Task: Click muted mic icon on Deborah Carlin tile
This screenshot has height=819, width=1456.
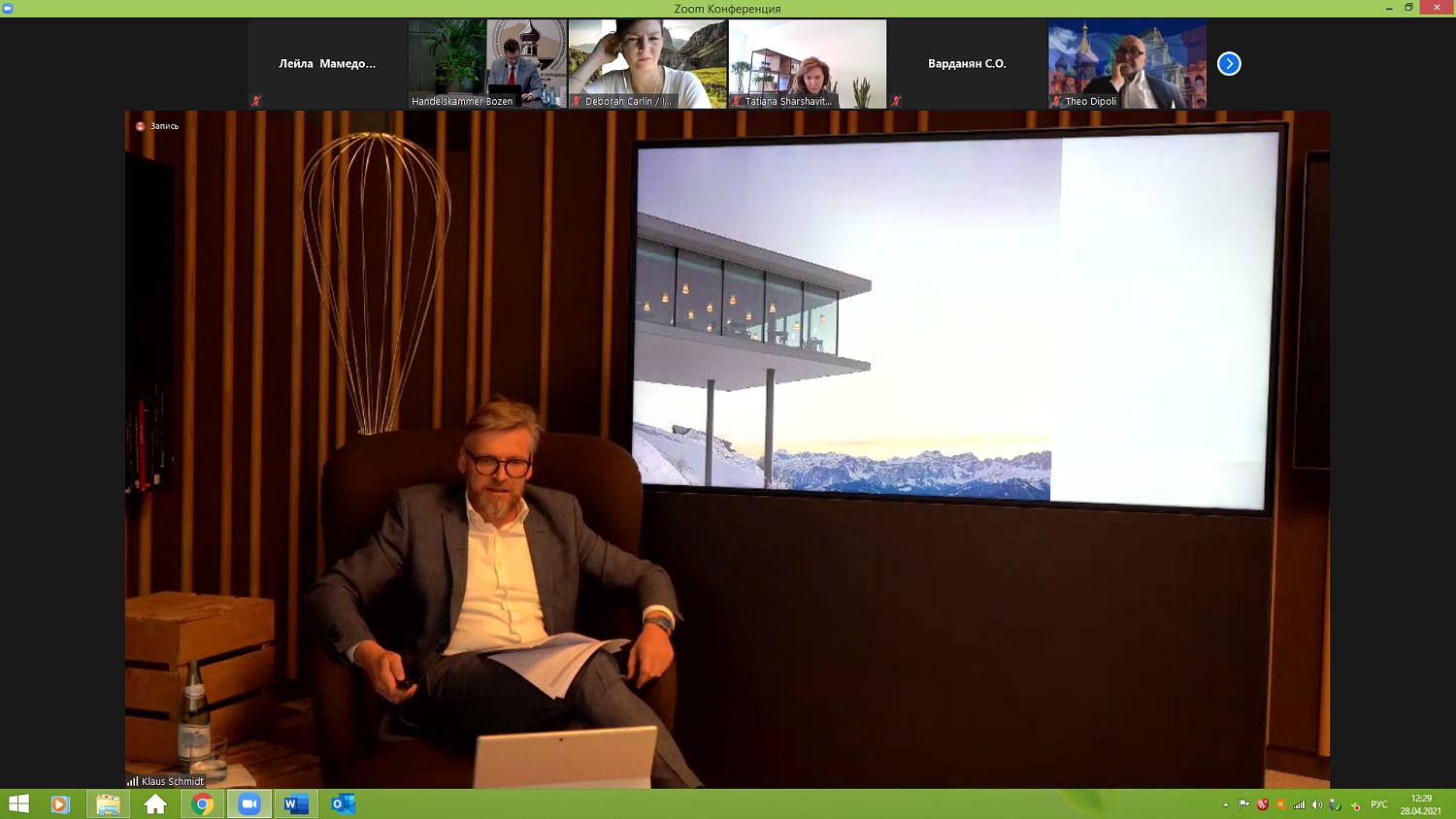Action: pyautogui.click(x=577, y=101)
